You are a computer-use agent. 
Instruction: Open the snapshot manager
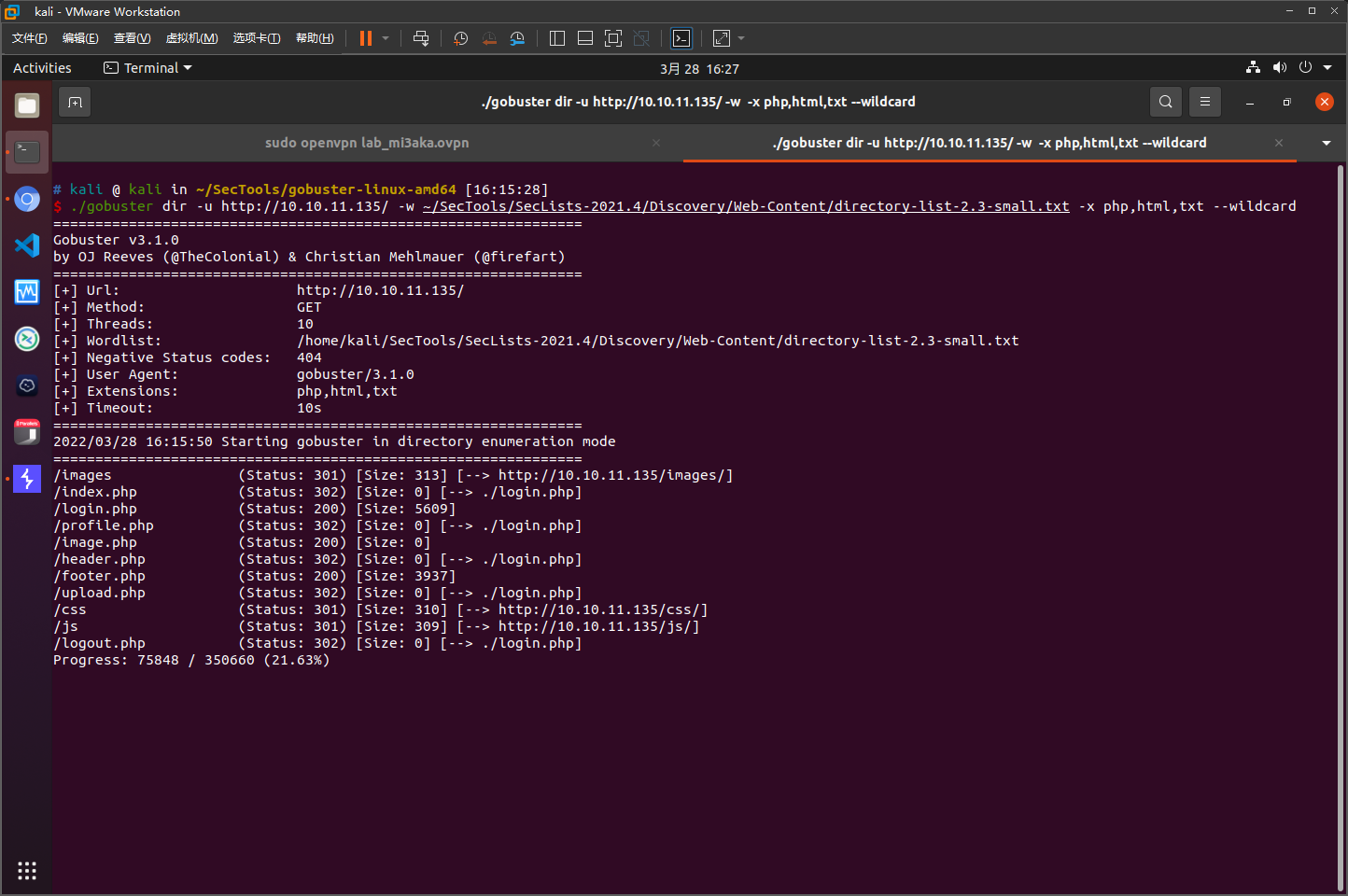[x=517, y=38]
